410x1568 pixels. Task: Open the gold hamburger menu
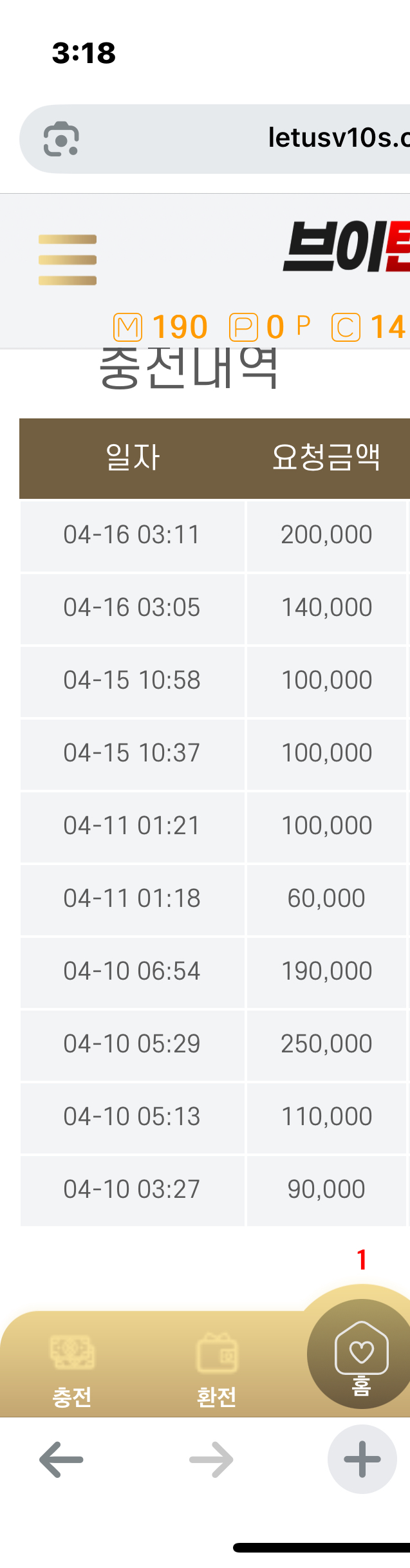(x=68, y=259)
